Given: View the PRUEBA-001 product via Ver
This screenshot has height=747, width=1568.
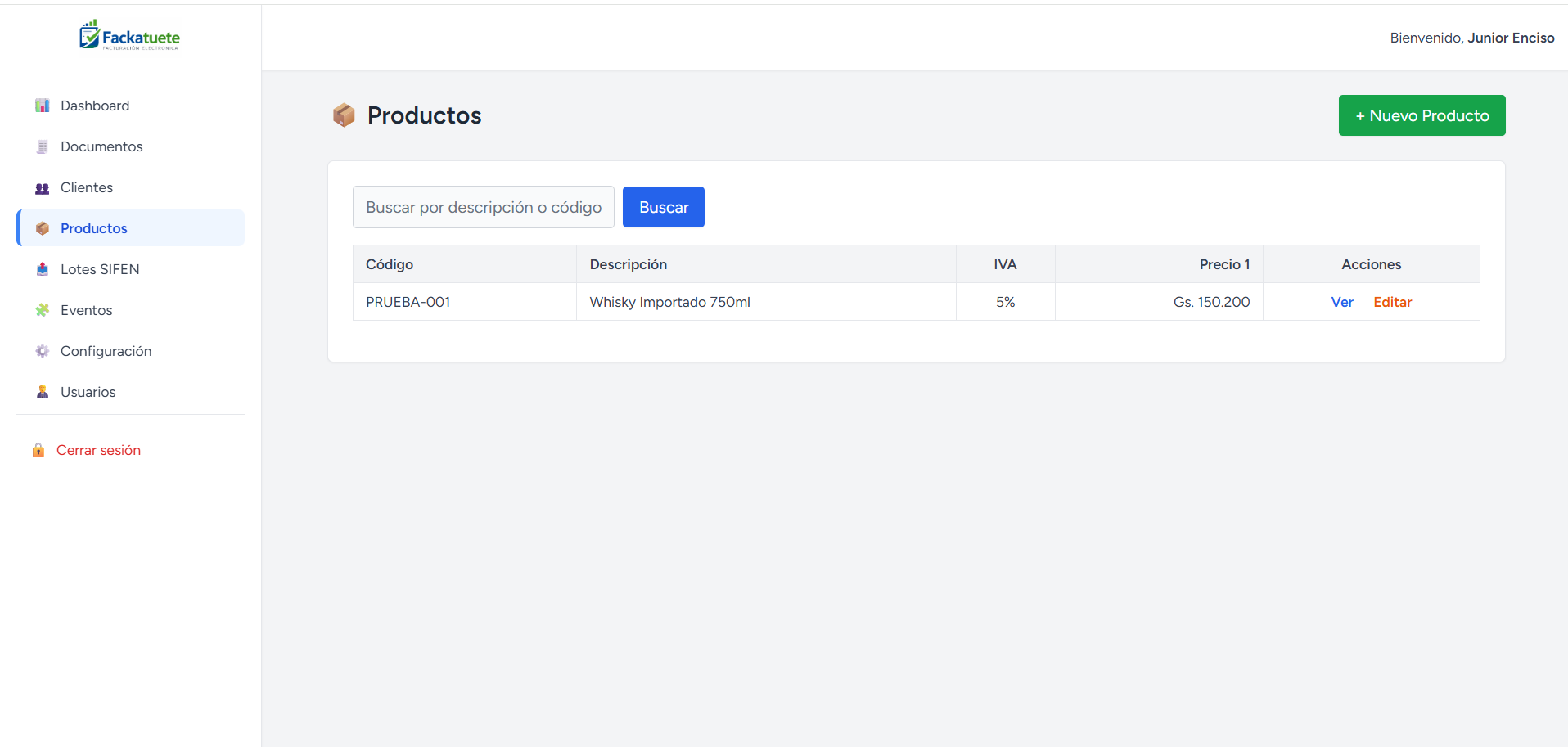Looking at the screenshot, I should (1342, 302).
